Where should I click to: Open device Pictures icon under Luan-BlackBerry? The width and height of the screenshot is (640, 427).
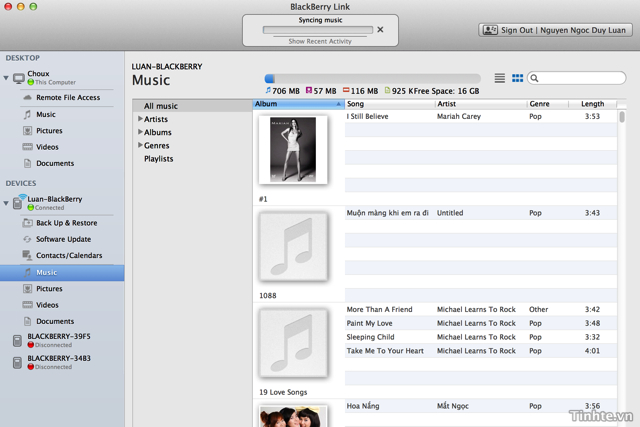pos(27,289)
